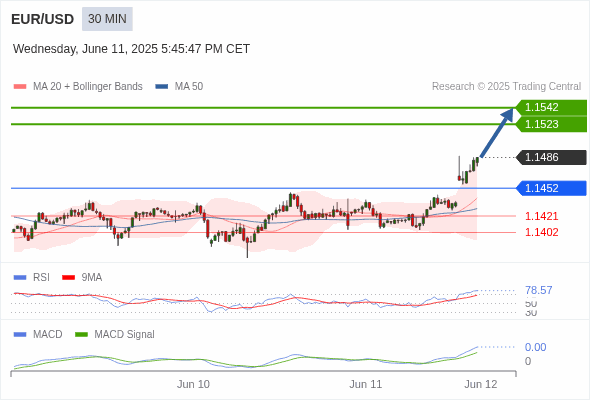Select the 1.1523 green resistance label

coord(551,124)
